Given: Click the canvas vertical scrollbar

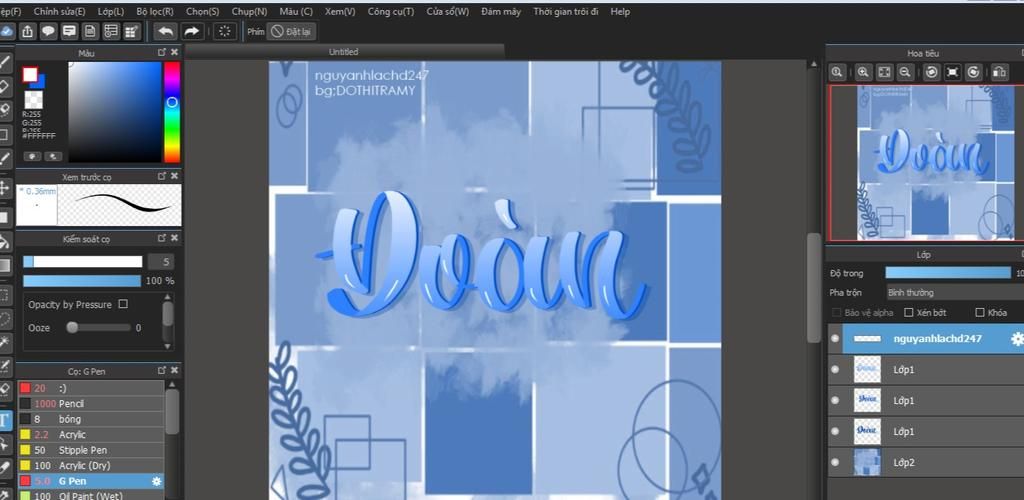Looking at the screenshot, I should coord(813,287).
